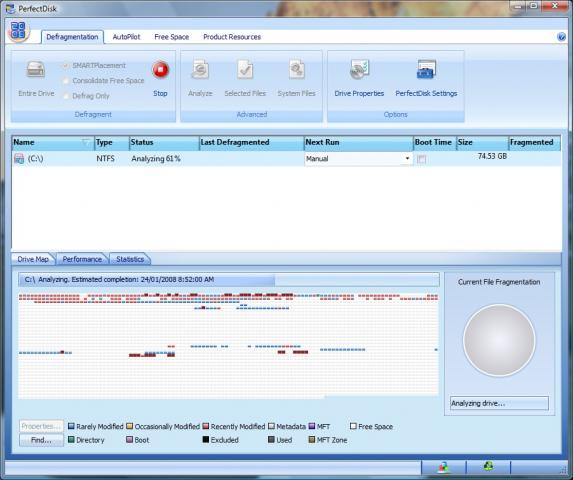Click the Metadata legend swatch

point(271,426)
